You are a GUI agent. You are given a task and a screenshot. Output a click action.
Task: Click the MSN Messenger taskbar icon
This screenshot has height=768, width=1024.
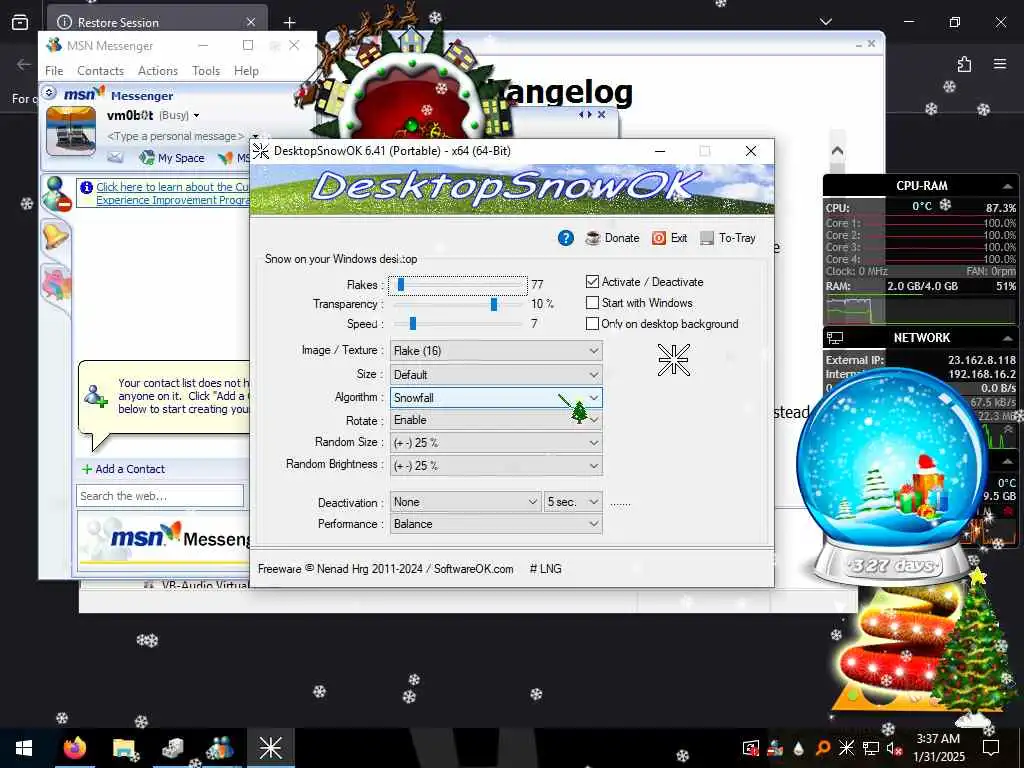221,748
